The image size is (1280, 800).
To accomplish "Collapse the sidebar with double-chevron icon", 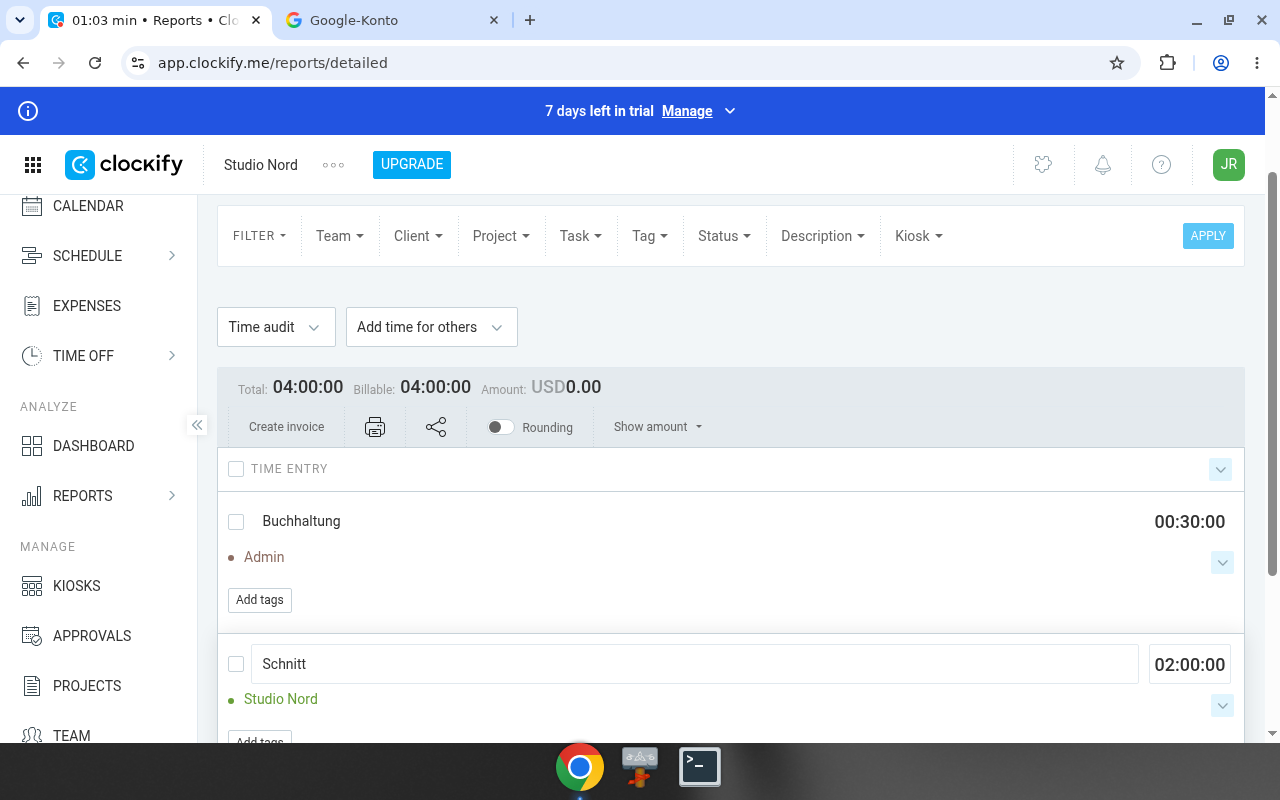I will coord(197,425).
